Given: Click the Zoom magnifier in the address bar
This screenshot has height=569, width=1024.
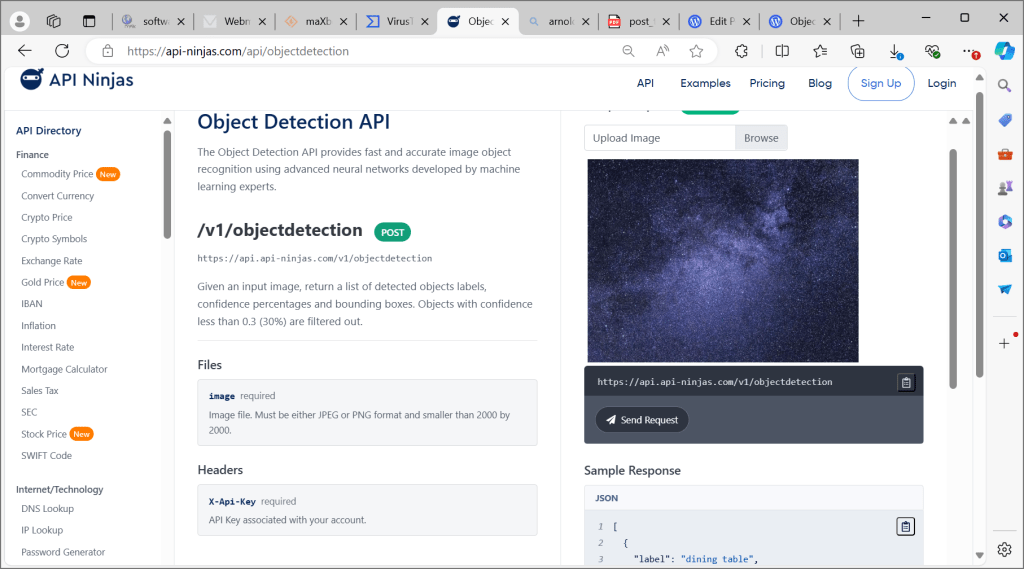Looking at the screenshot, I should 629,51.
